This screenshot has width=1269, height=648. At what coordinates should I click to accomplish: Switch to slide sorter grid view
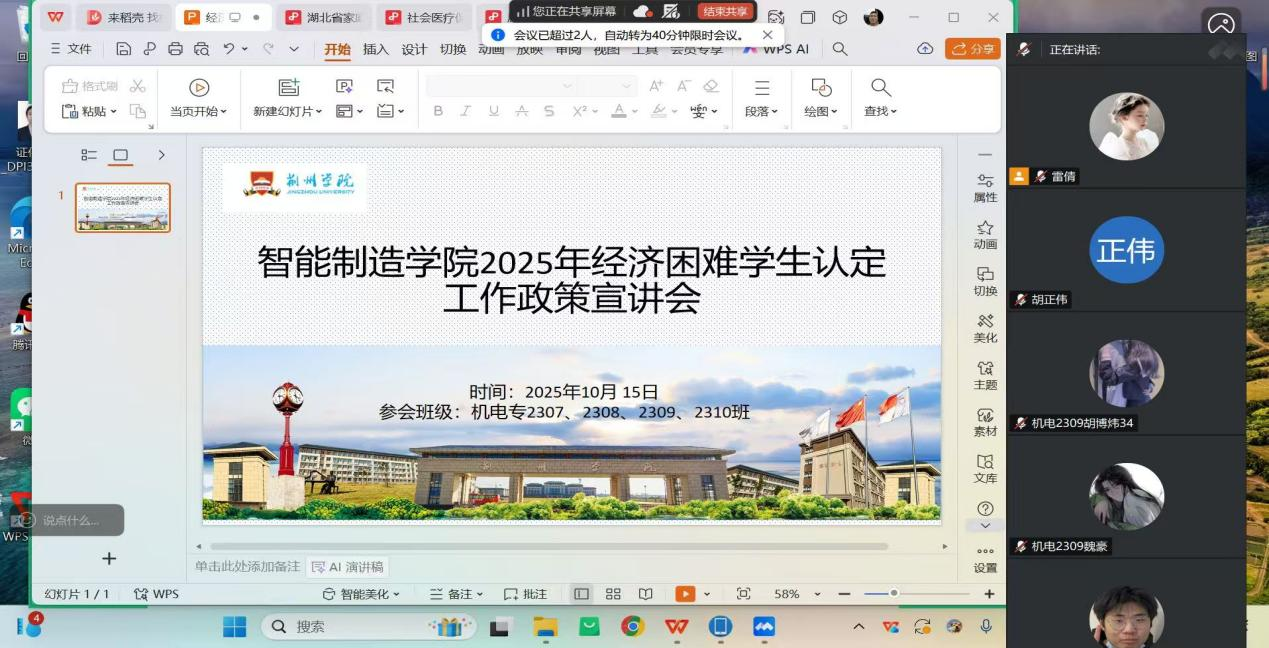pyautogui.click(x=613, y=594)
